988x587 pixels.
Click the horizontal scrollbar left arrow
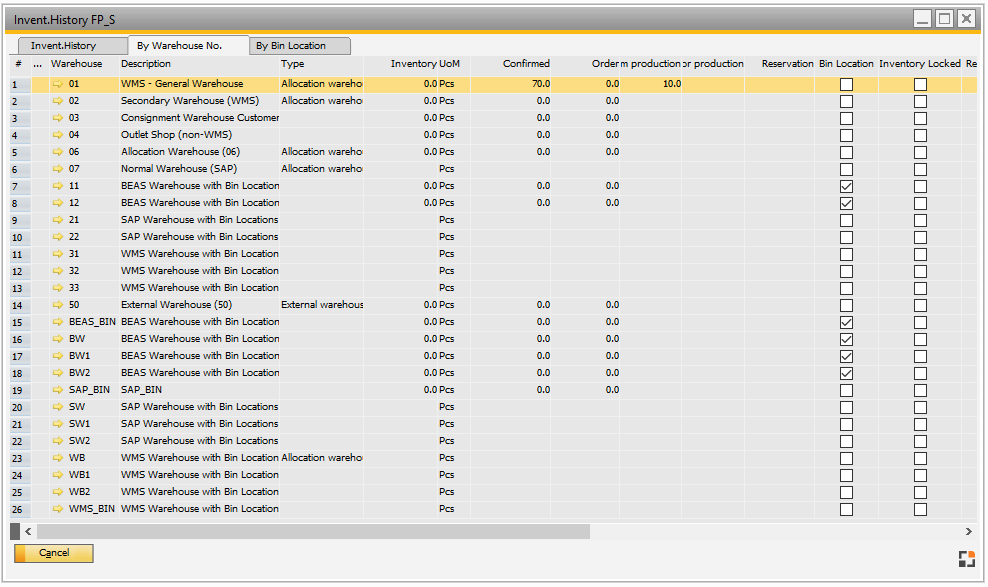pos(27,532)
